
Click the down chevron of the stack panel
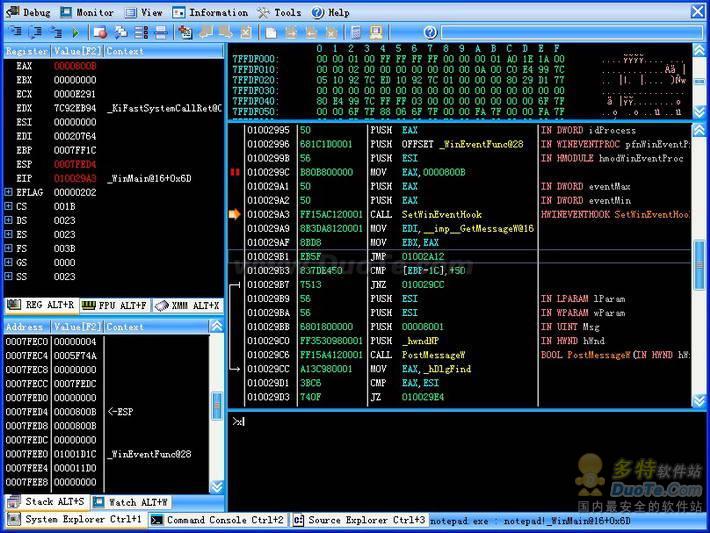click(x=217, y=487)
